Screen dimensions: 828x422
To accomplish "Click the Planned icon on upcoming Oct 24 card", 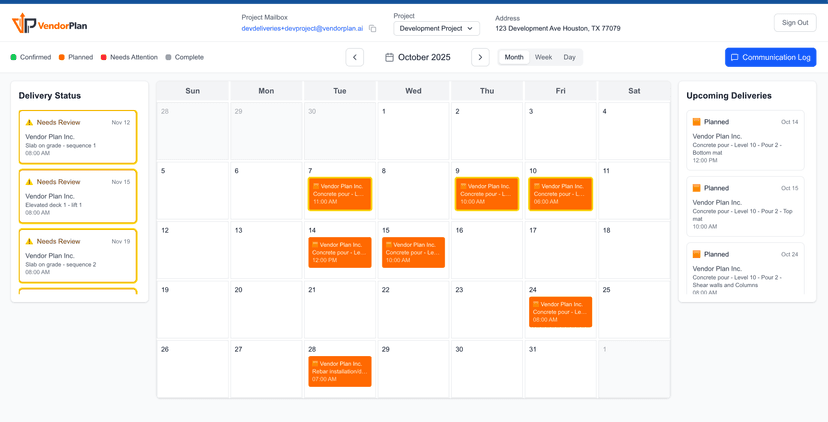I will (x=697, y=254).
